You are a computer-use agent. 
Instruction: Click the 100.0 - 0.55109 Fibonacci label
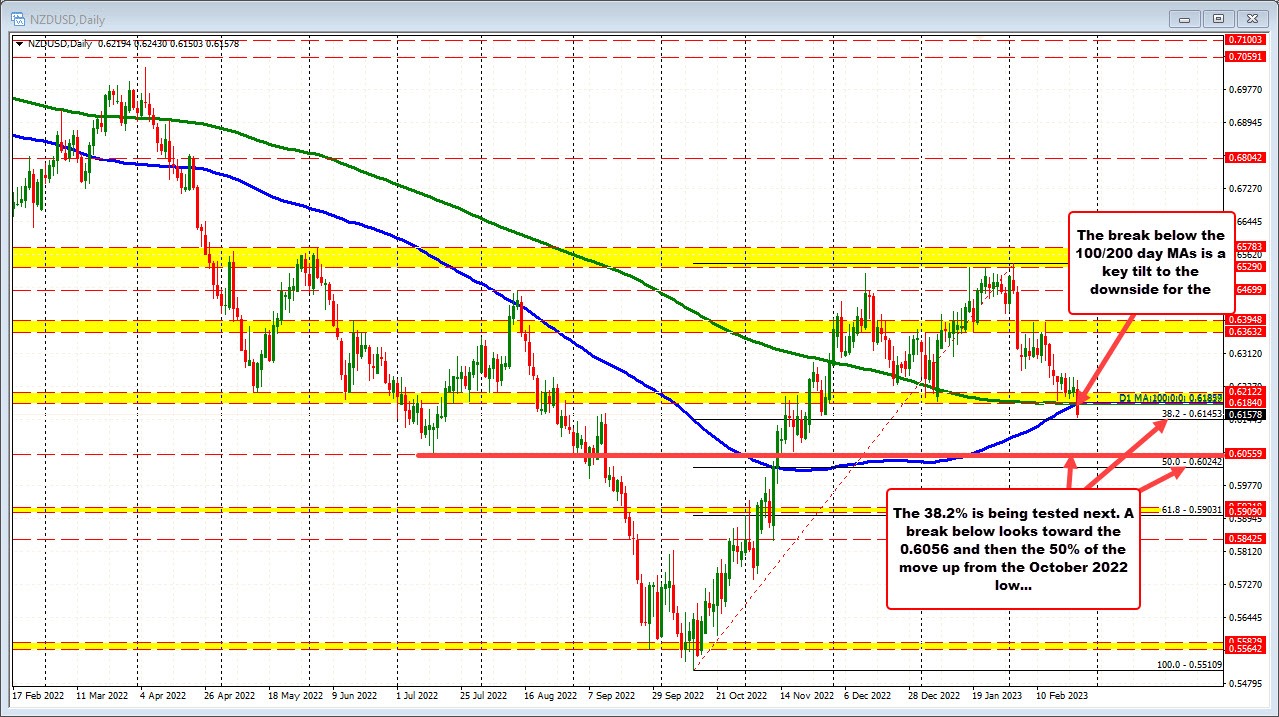tap(1190, 663)
